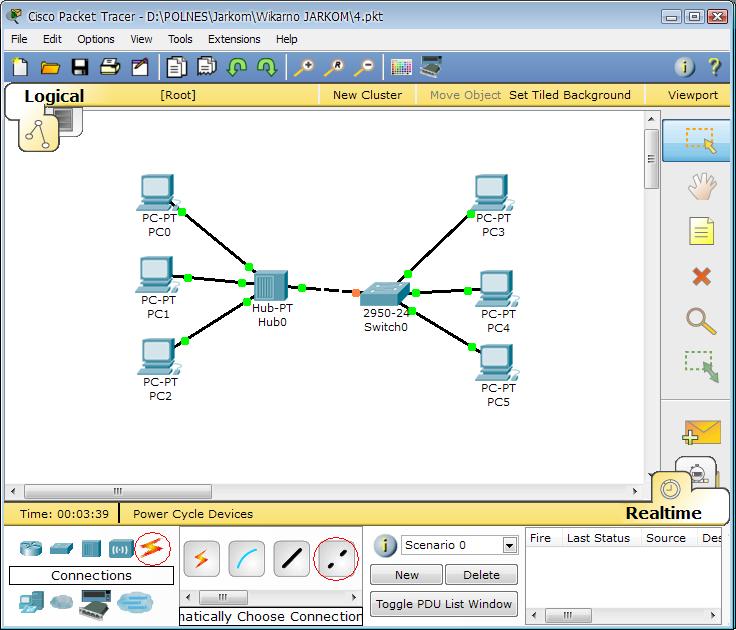Zoom out with magnifier minus icon
736x630 pixels.
[x=364, y=67]
